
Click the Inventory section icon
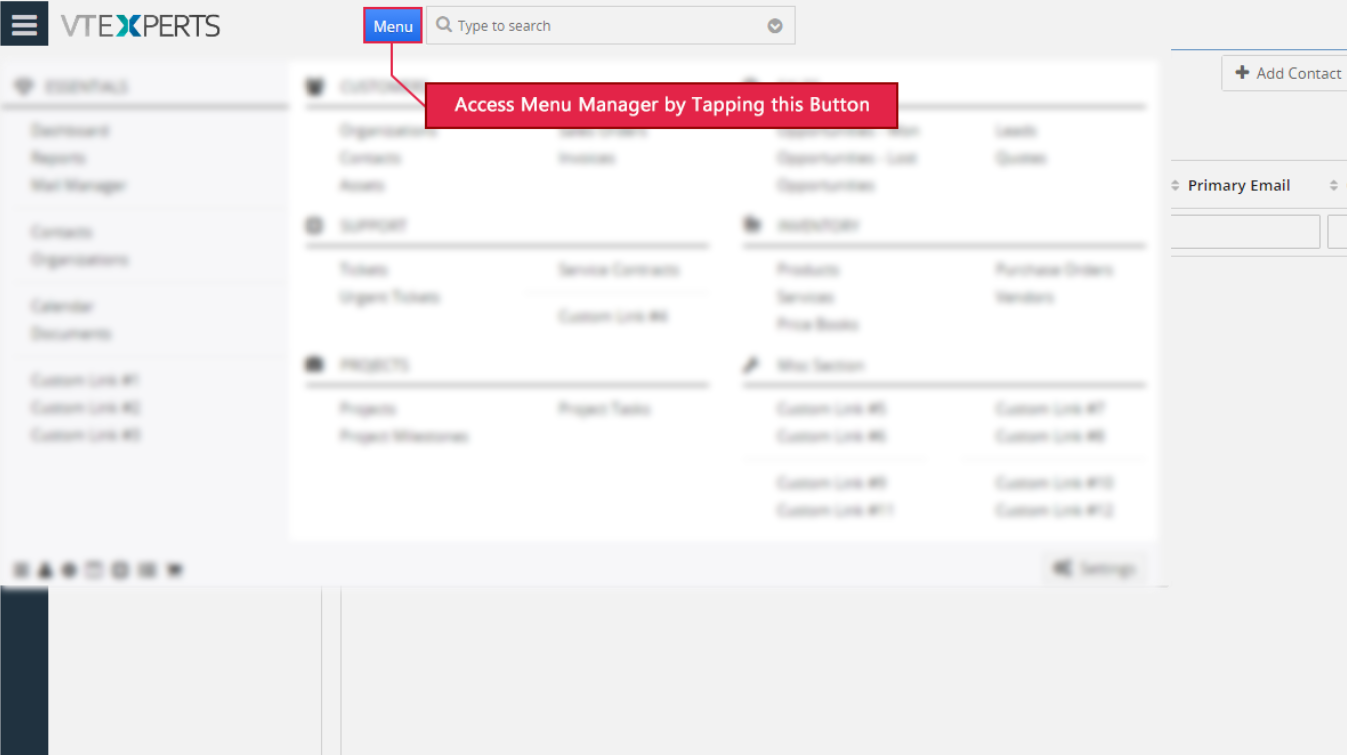(752, 225)
